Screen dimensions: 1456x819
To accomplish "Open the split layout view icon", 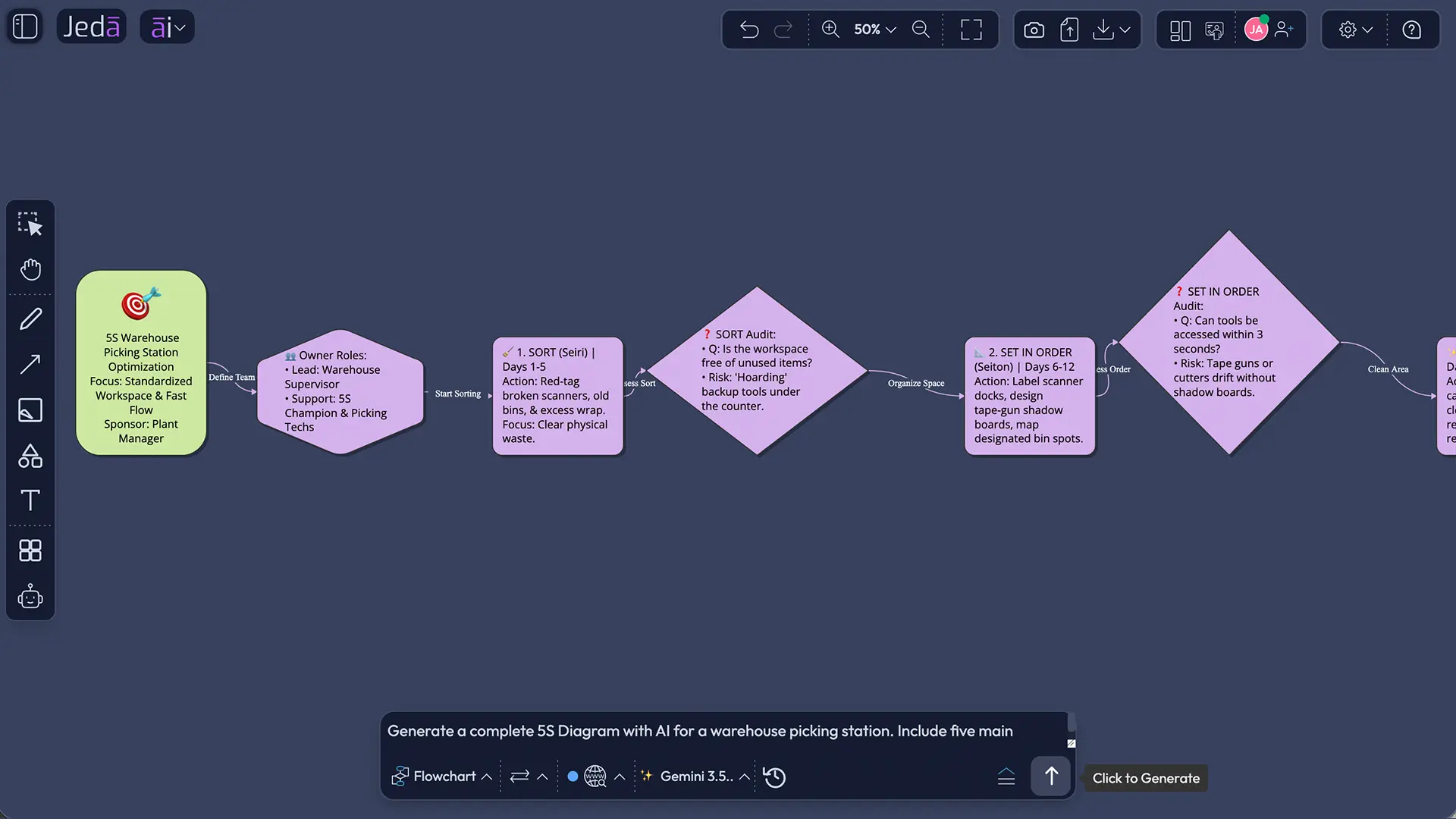I will pyautogui.click(x=1180, y=30).
